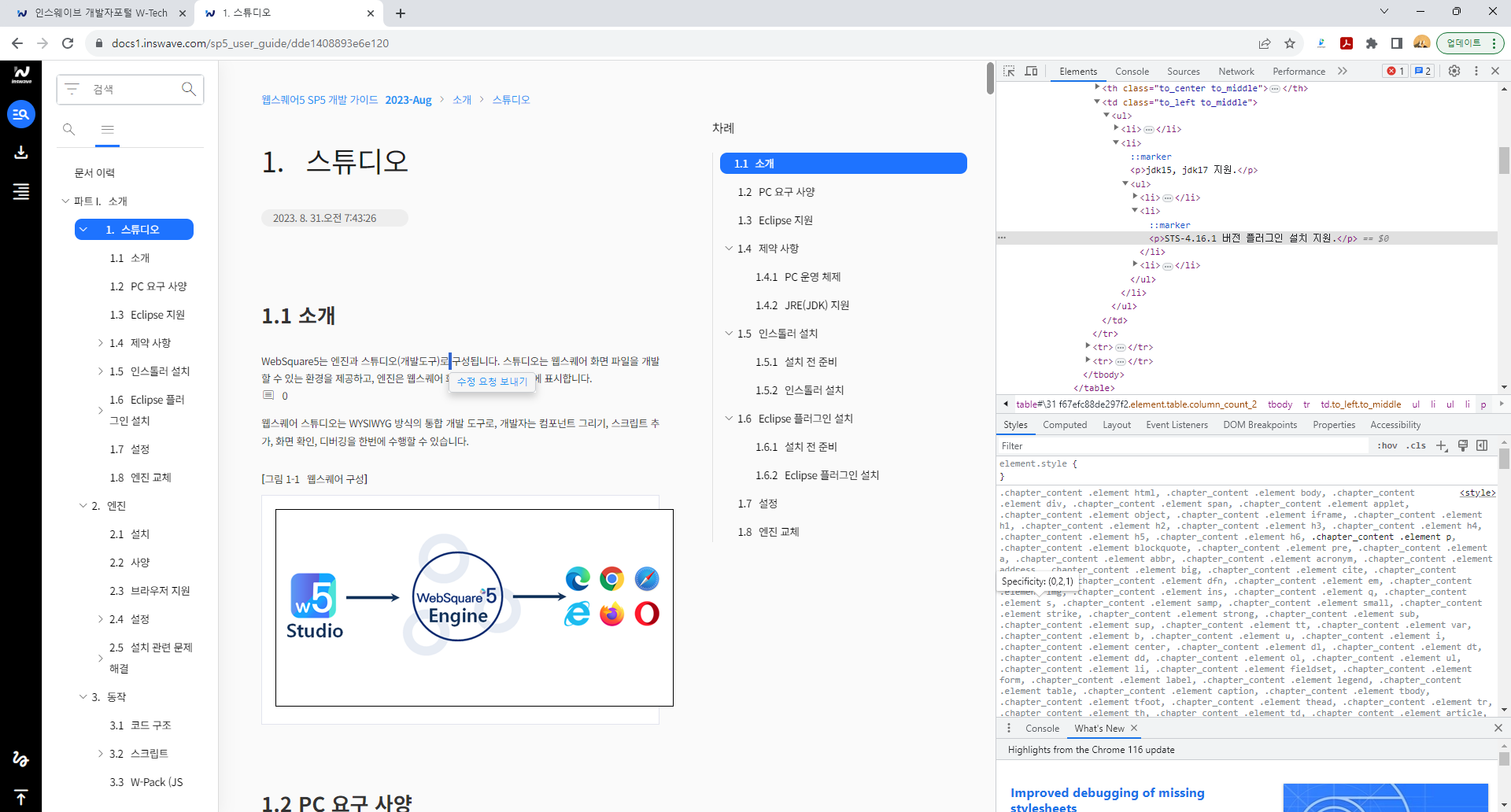Collapse '1.4 제약 사항' in the 차례 list
1511x812 pixels.
729,248
